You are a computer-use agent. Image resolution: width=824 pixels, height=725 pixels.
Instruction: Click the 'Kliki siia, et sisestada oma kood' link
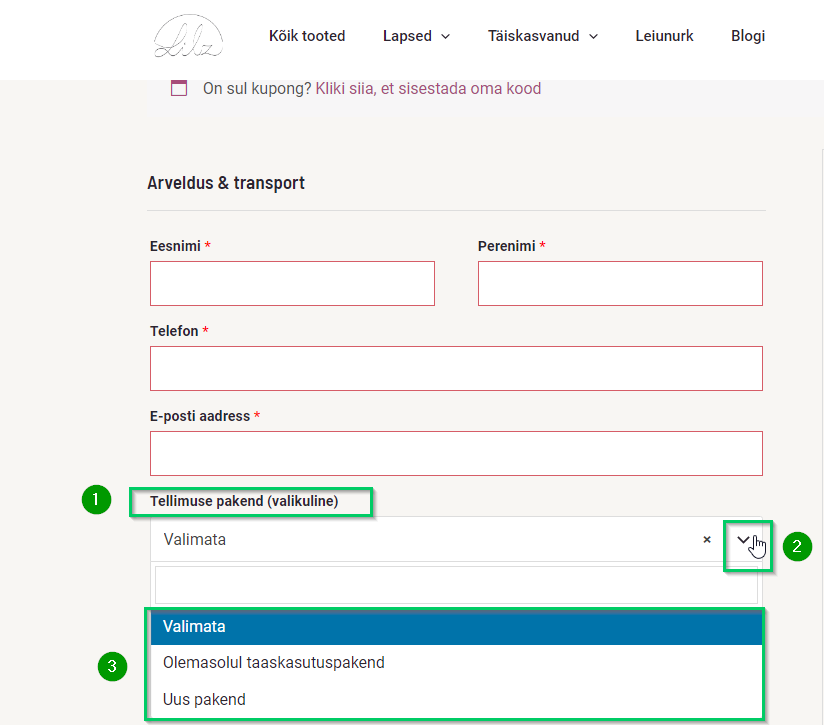[x=428, y=88]
